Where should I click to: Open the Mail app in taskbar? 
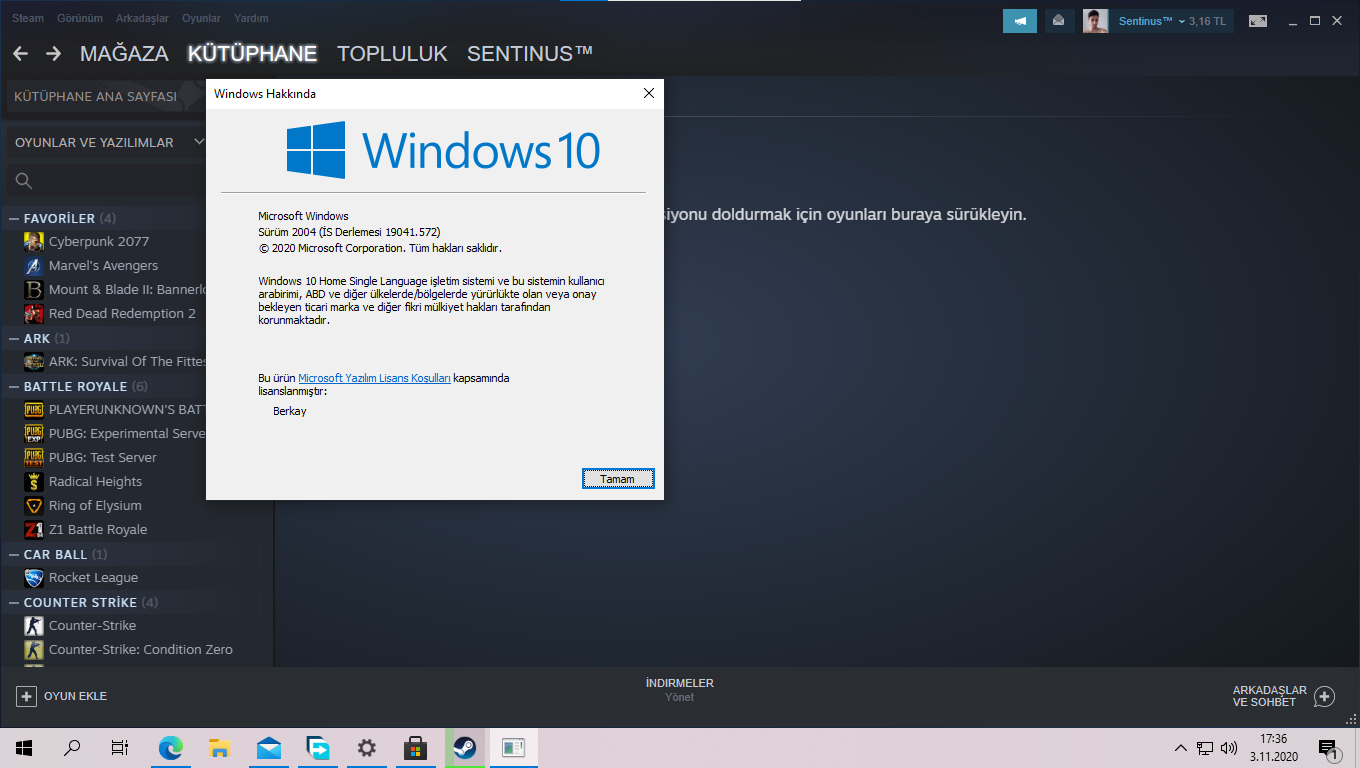(x=269, y=748)
